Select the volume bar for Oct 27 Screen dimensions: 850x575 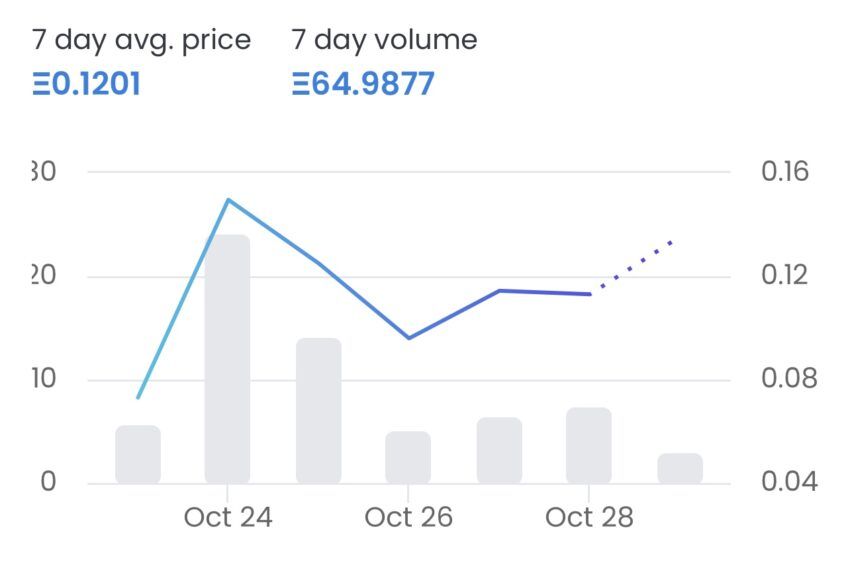[499, 450]
